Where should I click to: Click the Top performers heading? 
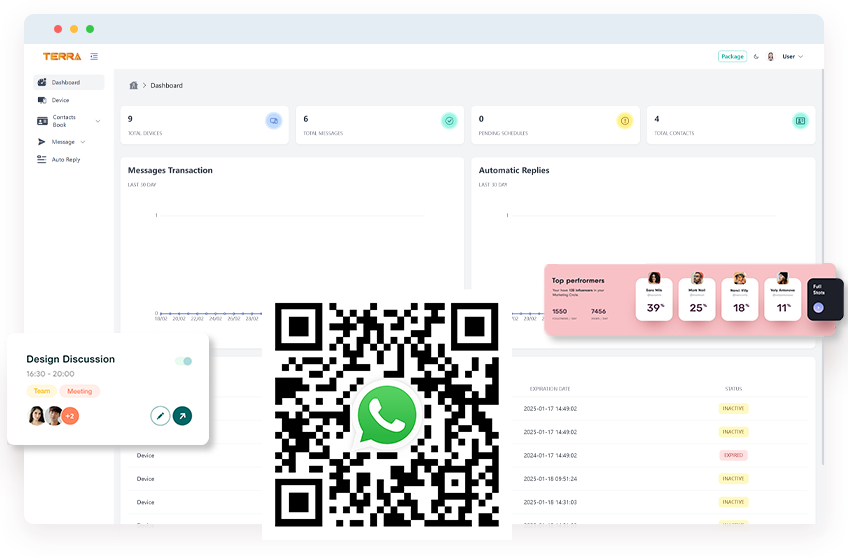click(578, 281)
